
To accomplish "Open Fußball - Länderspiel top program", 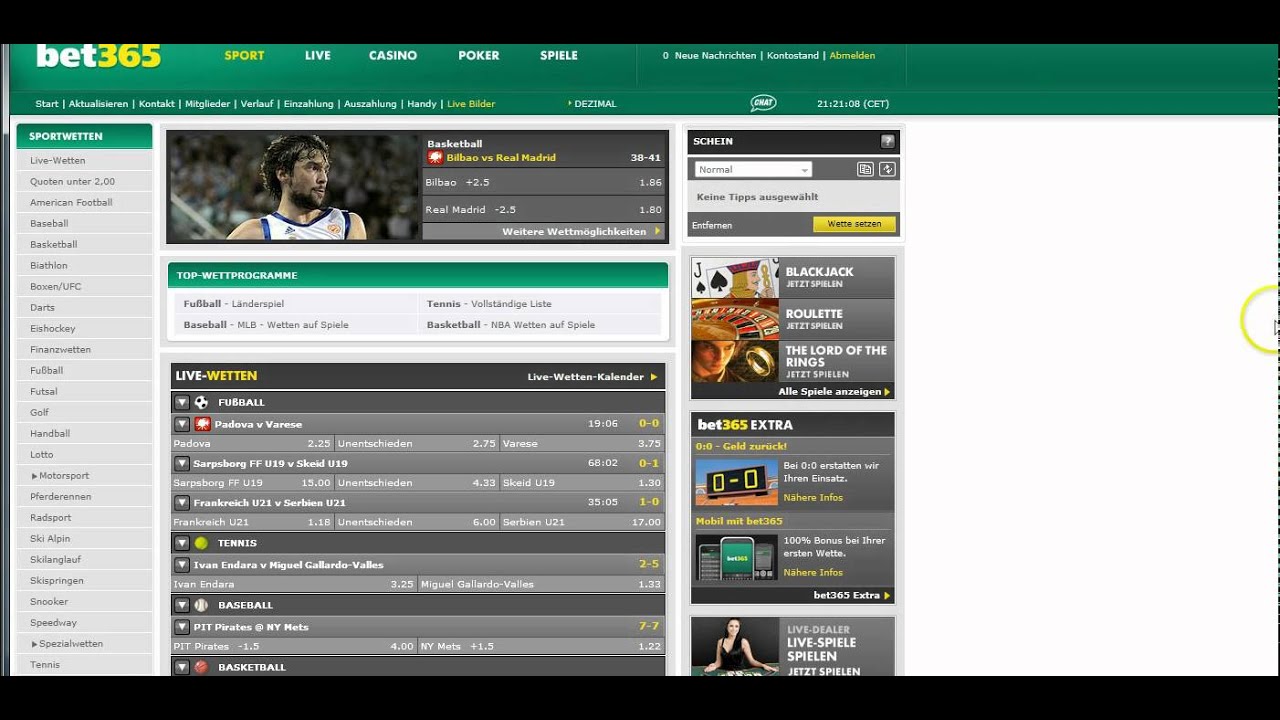I will [x=233, y=303].
